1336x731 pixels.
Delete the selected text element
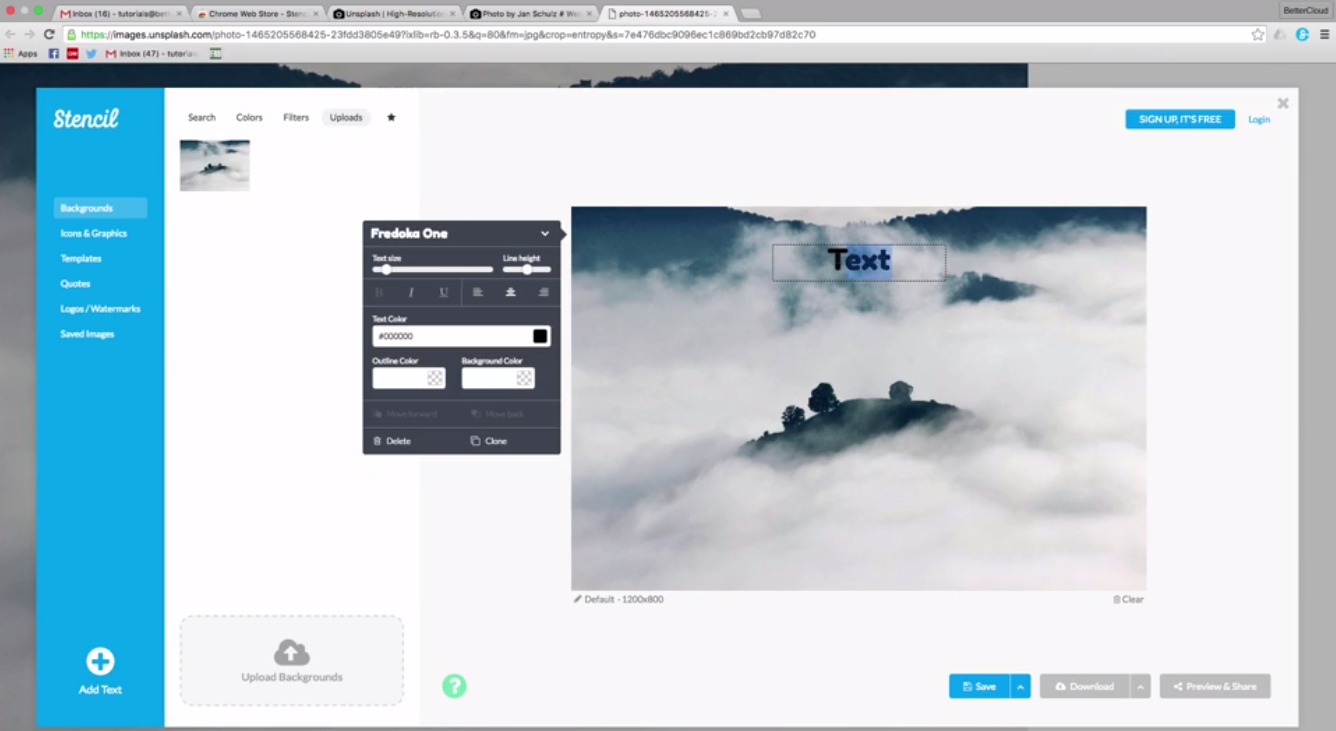(x=392, y=441)
